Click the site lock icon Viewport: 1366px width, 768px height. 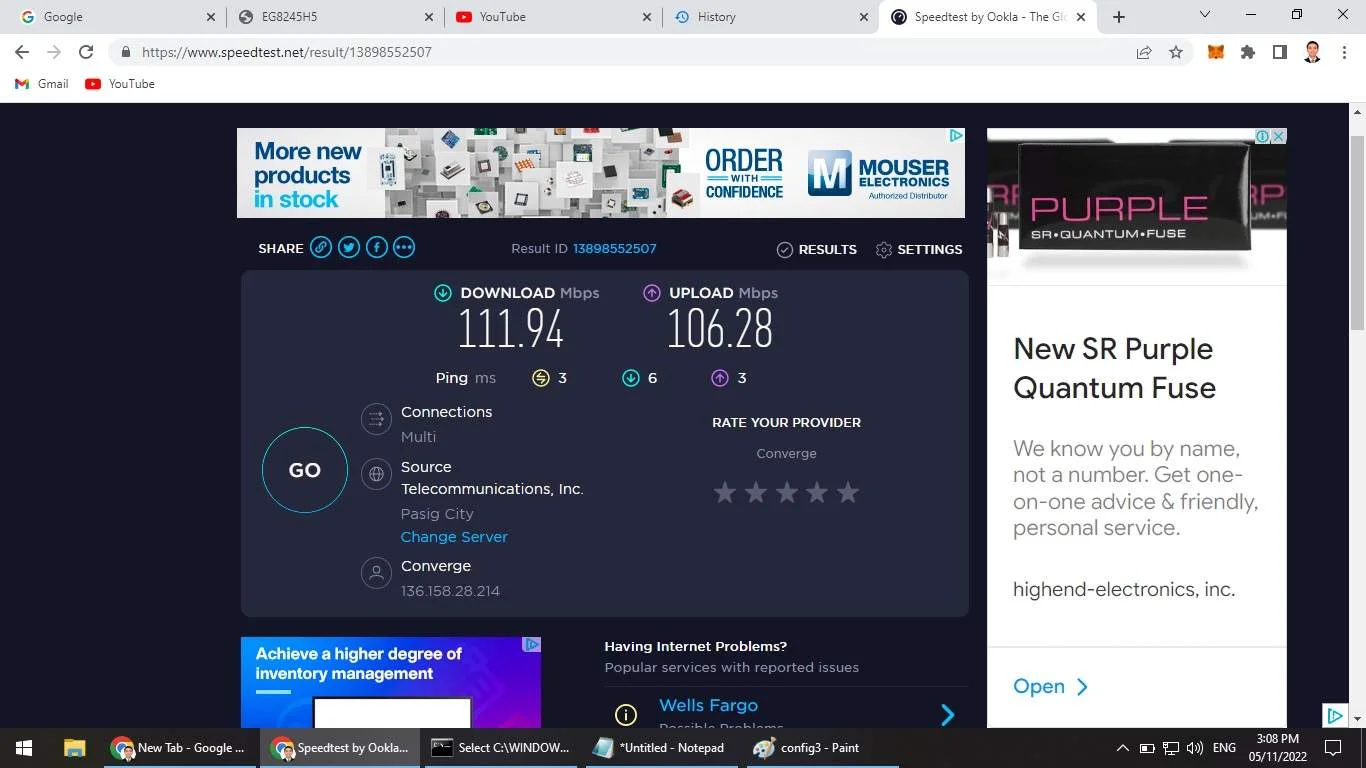(125, 52)
